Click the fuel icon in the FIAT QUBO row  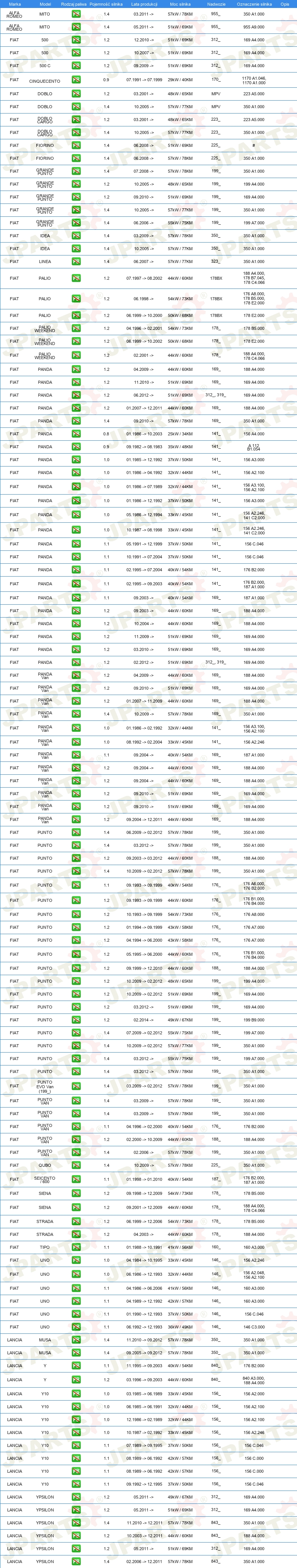pos(76,1165)
